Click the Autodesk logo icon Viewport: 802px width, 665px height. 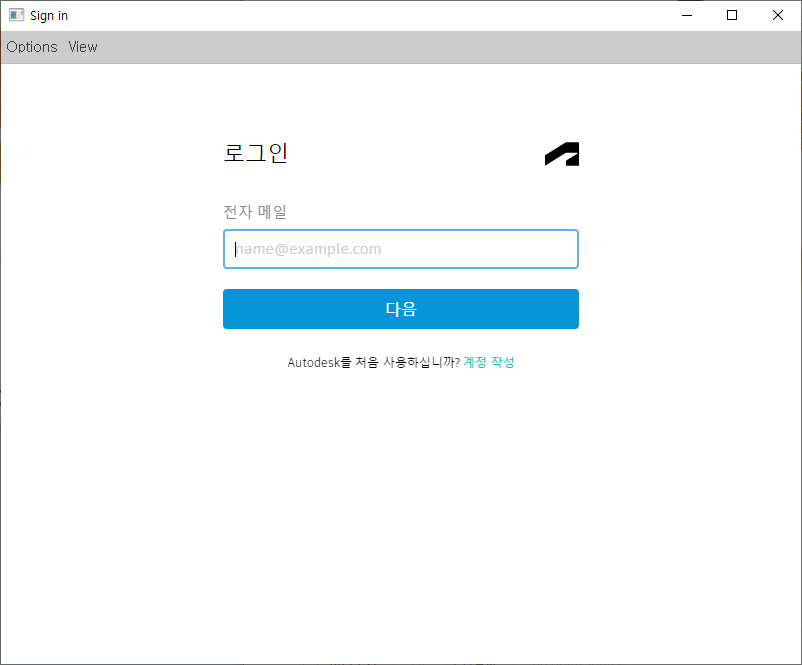(x=562, y=154)
